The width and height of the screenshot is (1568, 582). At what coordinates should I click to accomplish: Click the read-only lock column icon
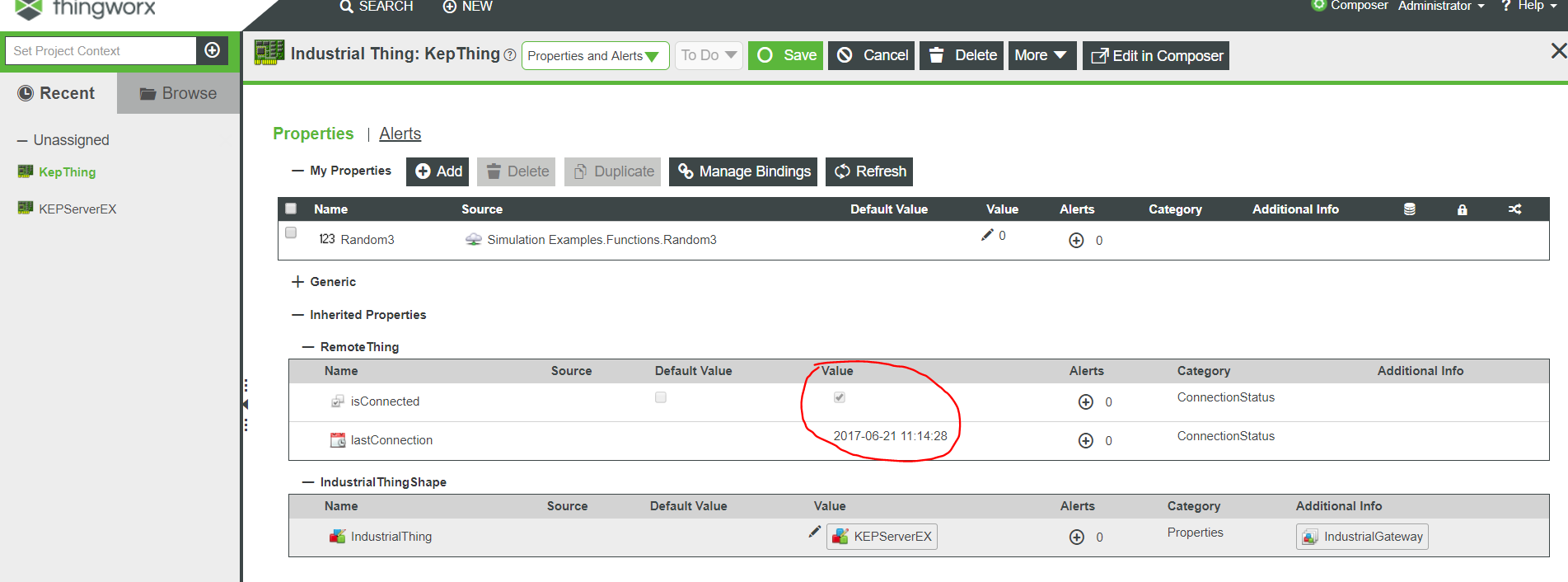(x=1463, y=209)
